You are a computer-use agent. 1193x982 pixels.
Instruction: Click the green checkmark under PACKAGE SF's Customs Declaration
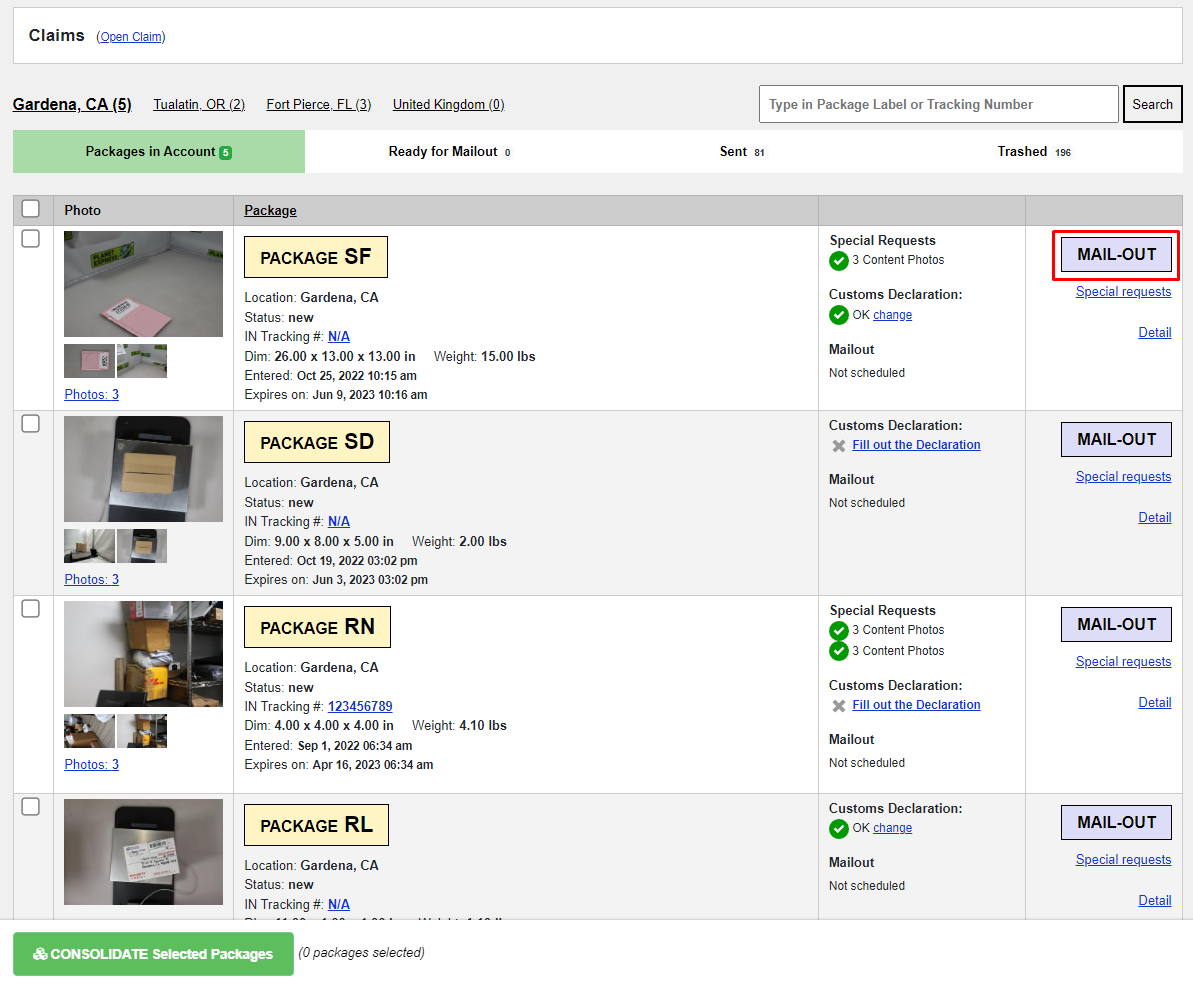pyautogui.click(x=839, y=315)
